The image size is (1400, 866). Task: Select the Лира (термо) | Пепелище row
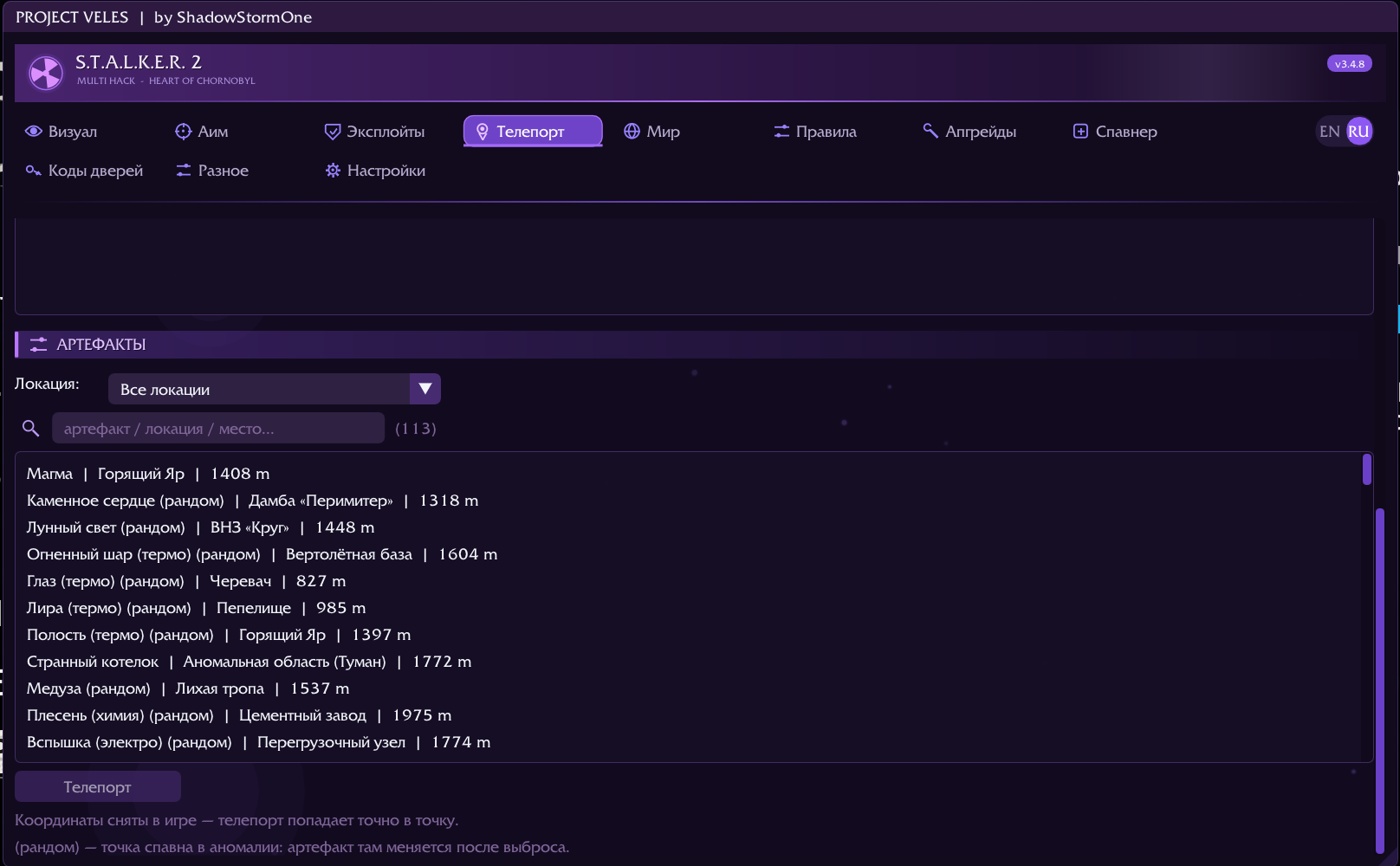(x=689, y=608)
